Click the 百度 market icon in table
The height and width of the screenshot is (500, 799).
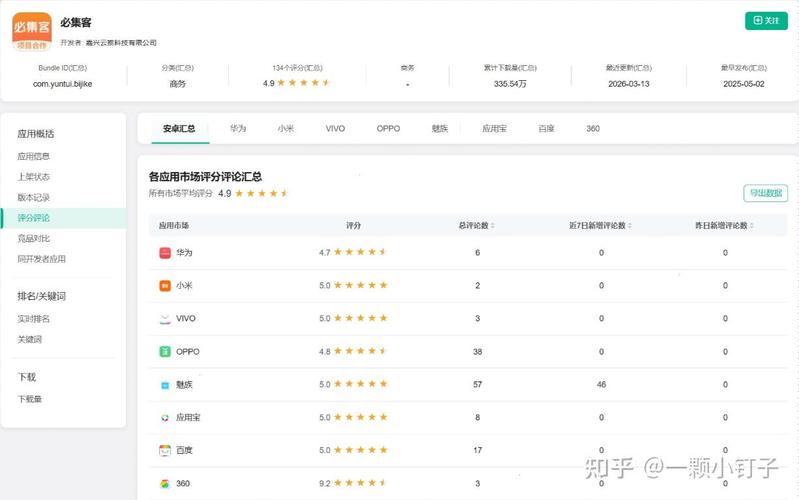coord(165,450)
